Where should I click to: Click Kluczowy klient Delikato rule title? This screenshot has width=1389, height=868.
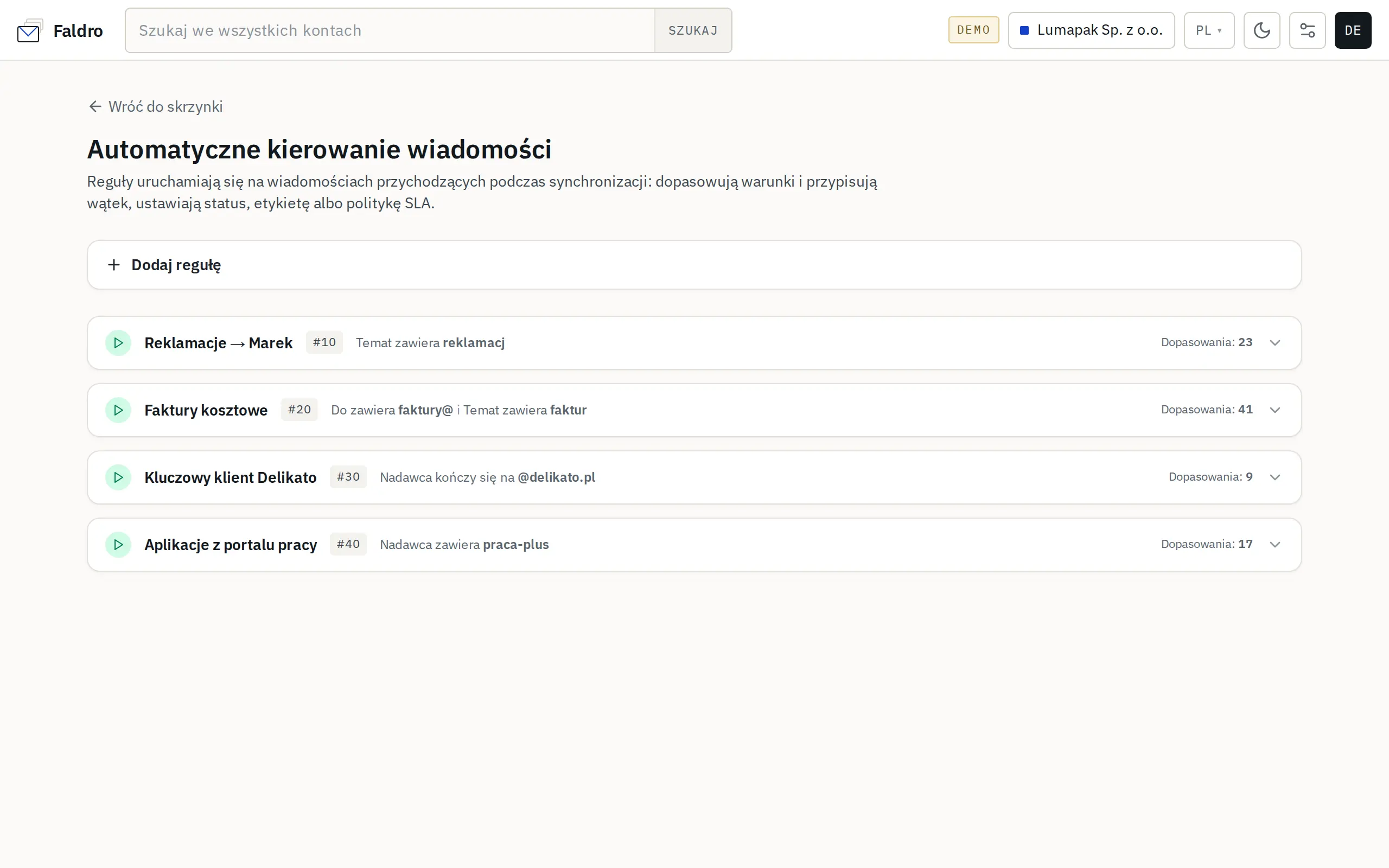click(x=230, y=477)
